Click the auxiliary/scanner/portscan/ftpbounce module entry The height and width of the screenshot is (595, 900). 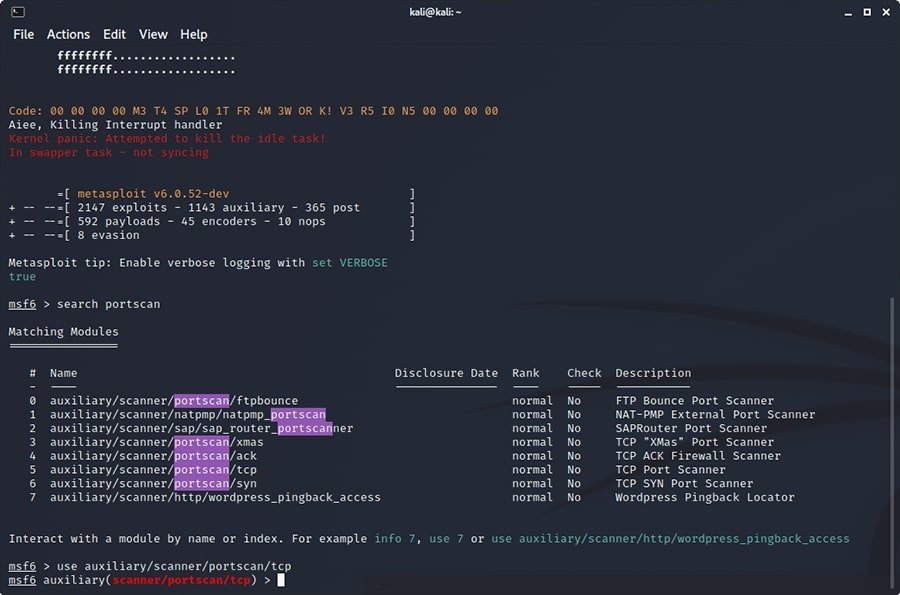tap(173, 401)
